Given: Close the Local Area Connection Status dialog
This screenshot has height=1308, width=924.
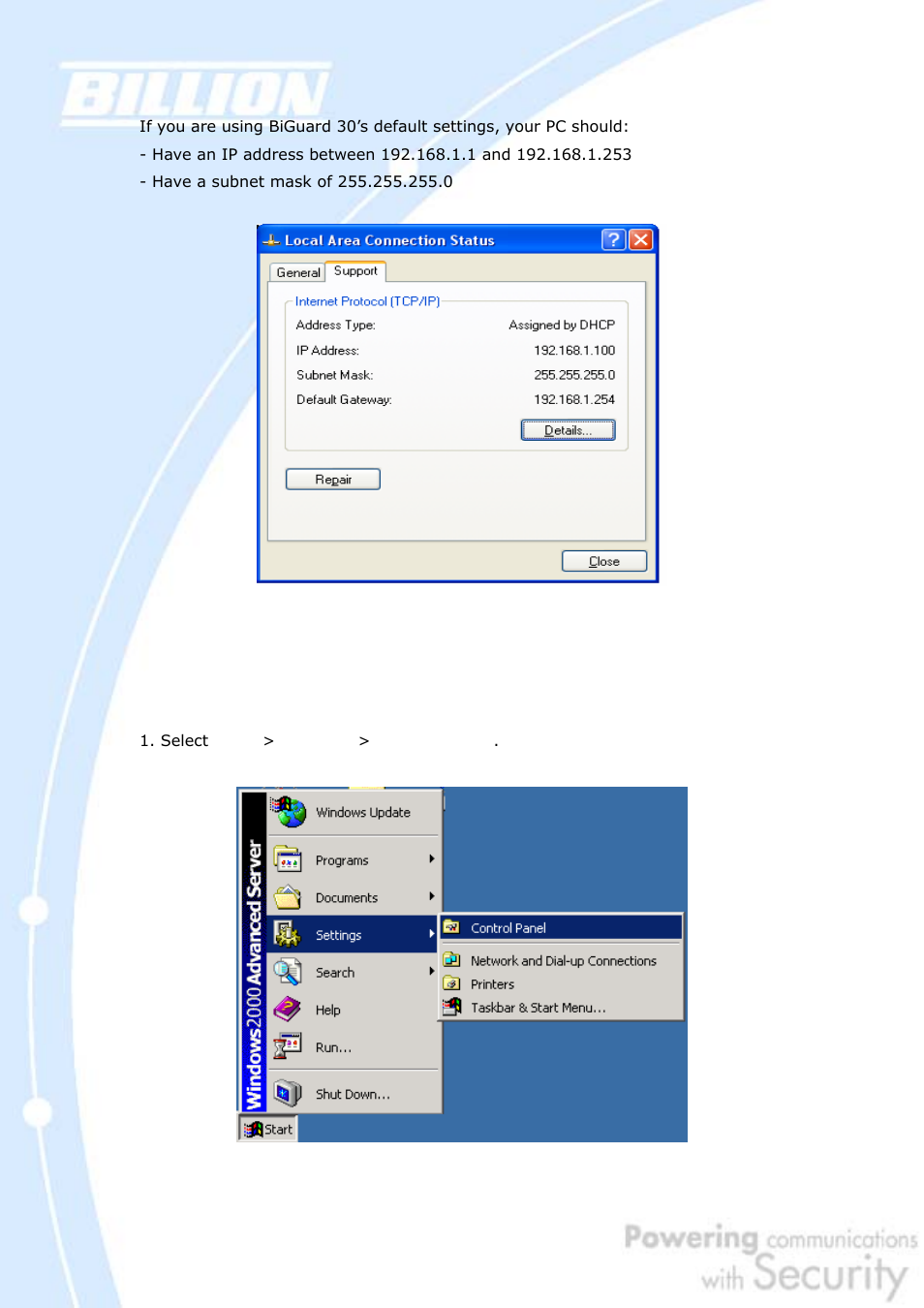Looking at the screenshot, I should (603, 560).
